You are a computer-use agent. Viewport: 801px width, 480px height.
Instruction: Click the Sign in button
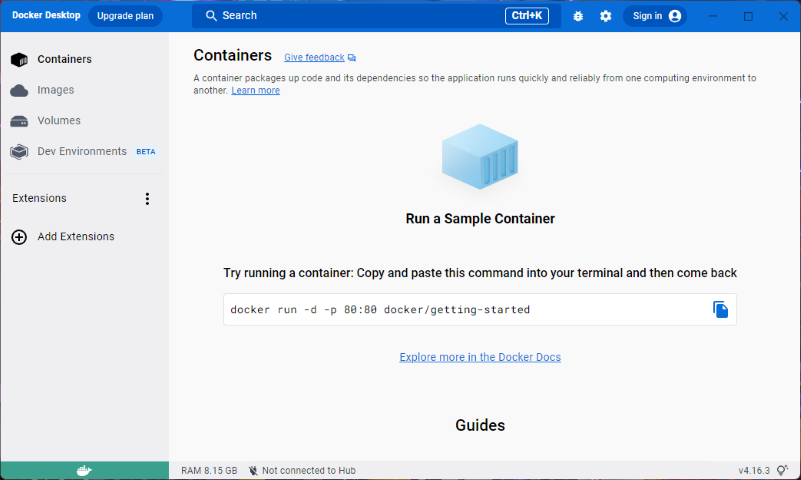[655, 16]
